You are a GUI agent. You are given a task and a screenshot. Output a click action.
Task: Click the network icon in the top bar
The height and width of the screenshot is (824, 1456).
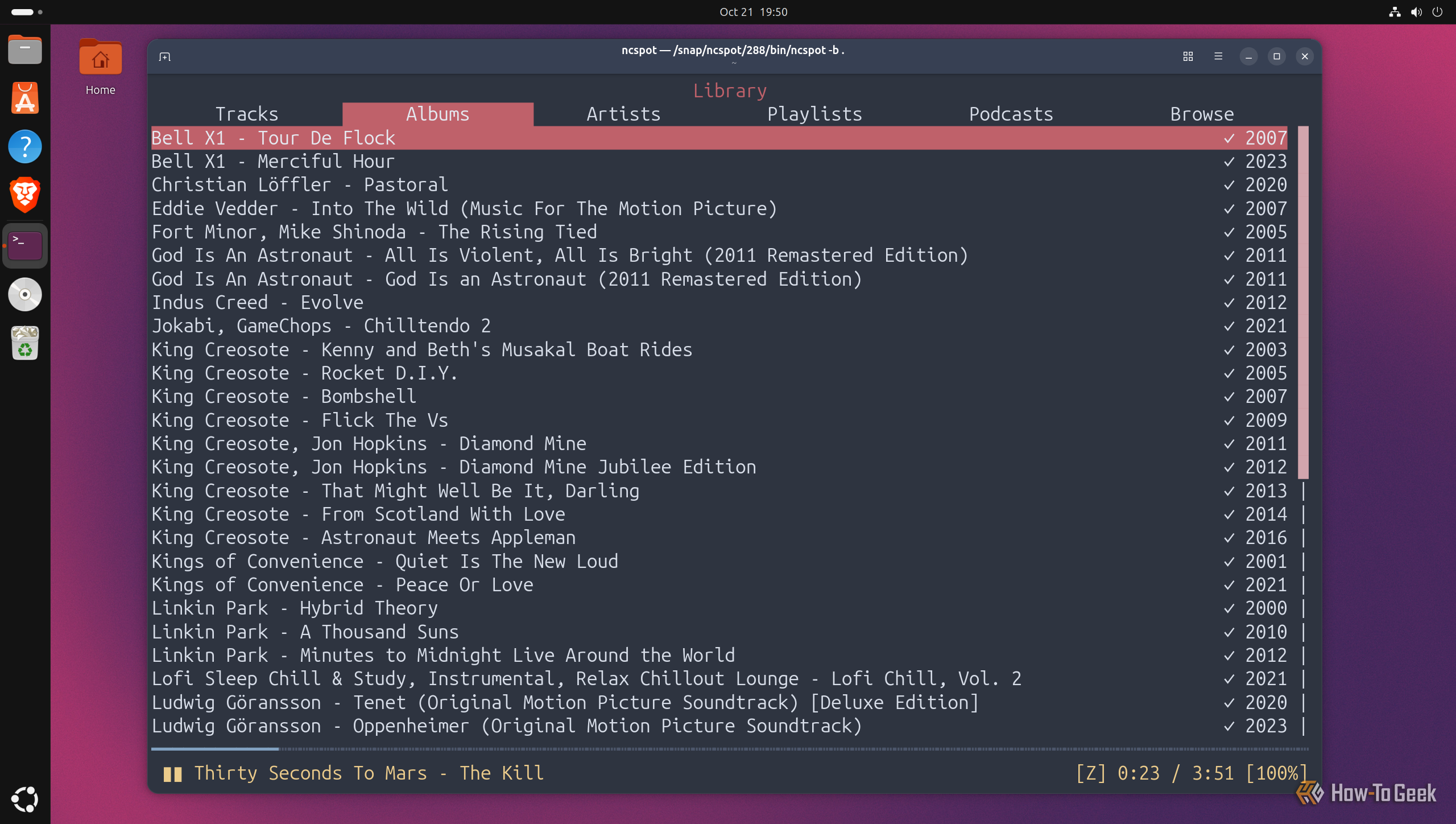tap(1395, 12)
